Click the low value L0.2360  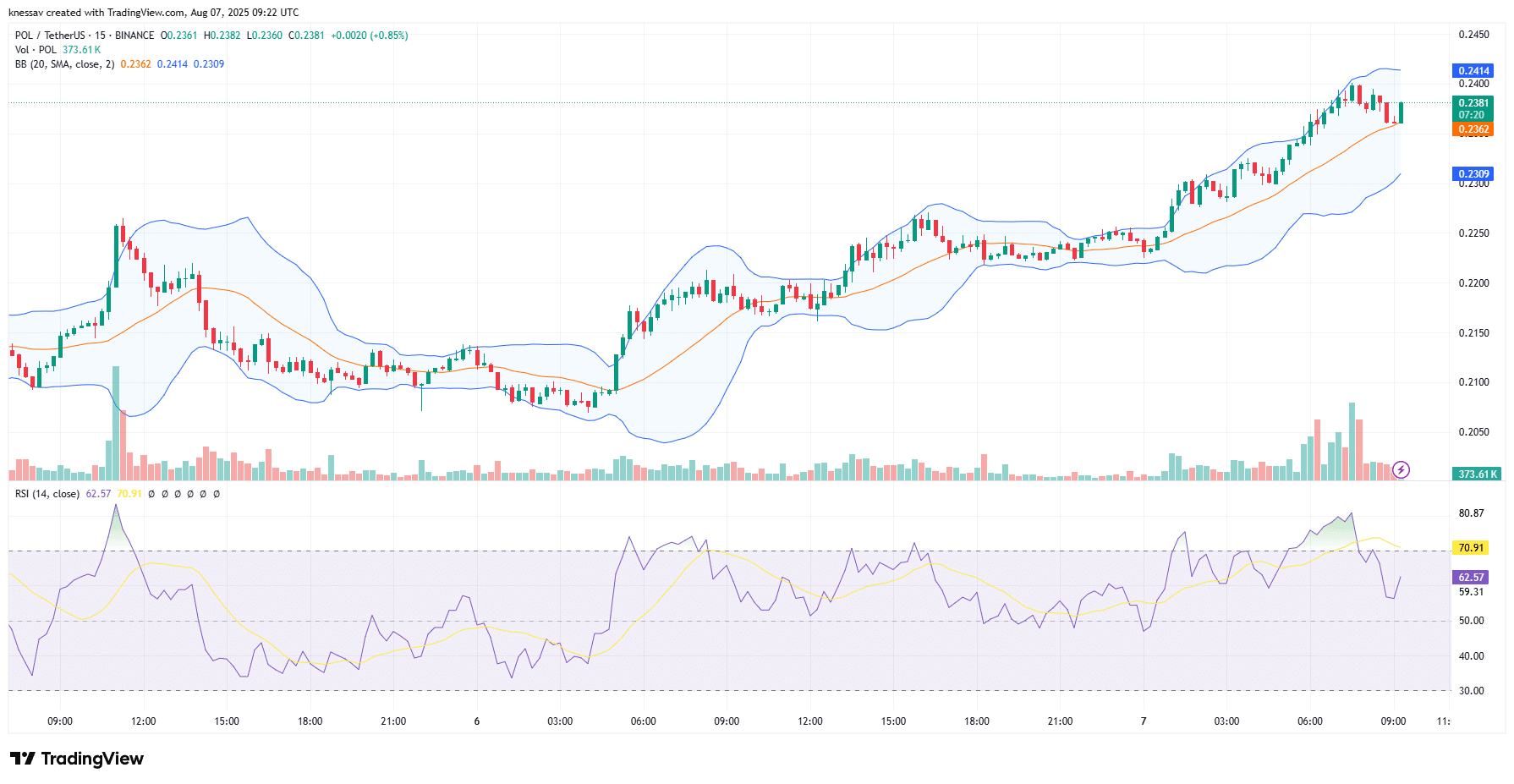coord(265,36)
